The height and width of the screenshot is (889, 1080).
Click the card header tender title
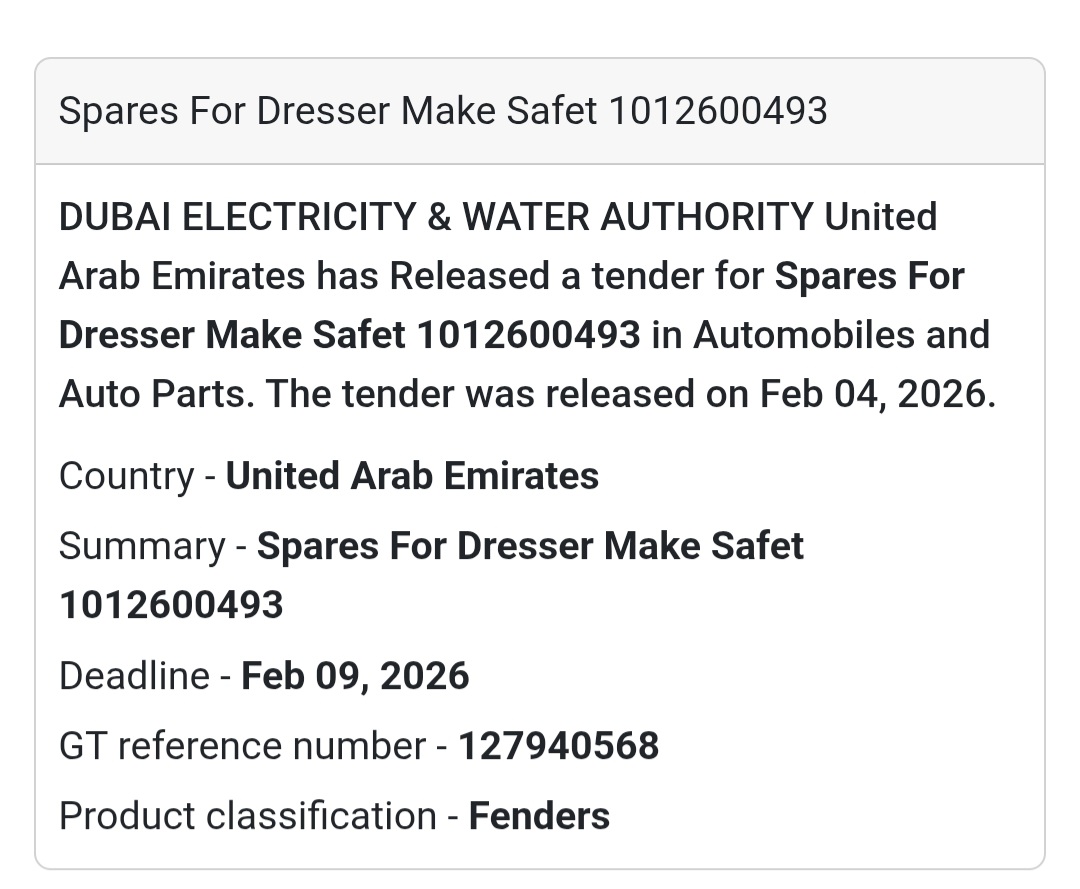tap(443, 111)
